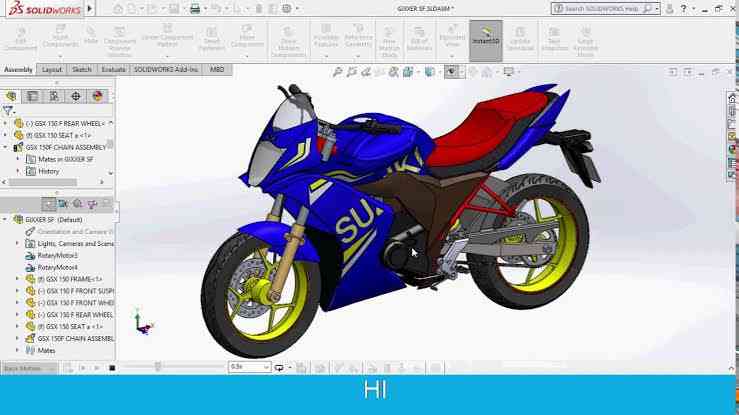This screenshot has width=739, height=415.
Task: Open the Options gear in the quick access bar
Action: pos(287,8)
